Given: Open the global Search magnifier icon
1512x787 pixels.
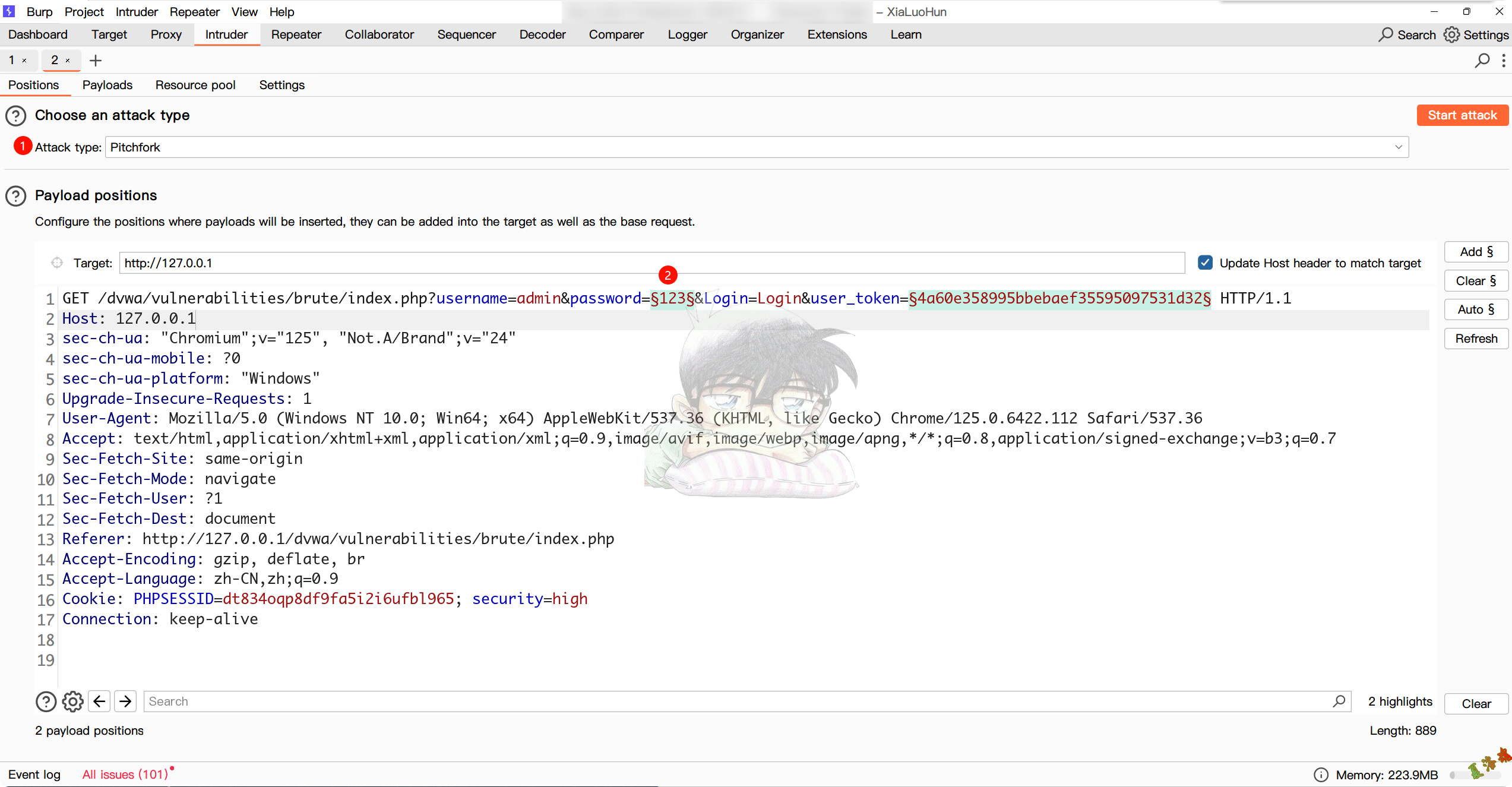Looking at the screenshot, I should 1386,34.
